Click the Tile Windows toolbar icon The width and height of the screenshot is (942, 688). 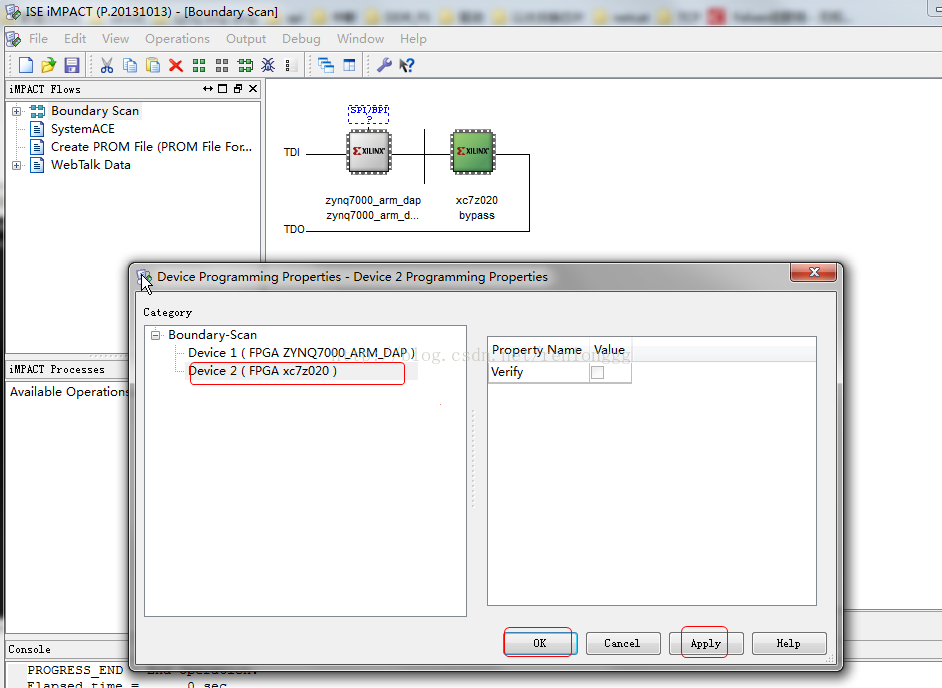click(x=349, y=65)
